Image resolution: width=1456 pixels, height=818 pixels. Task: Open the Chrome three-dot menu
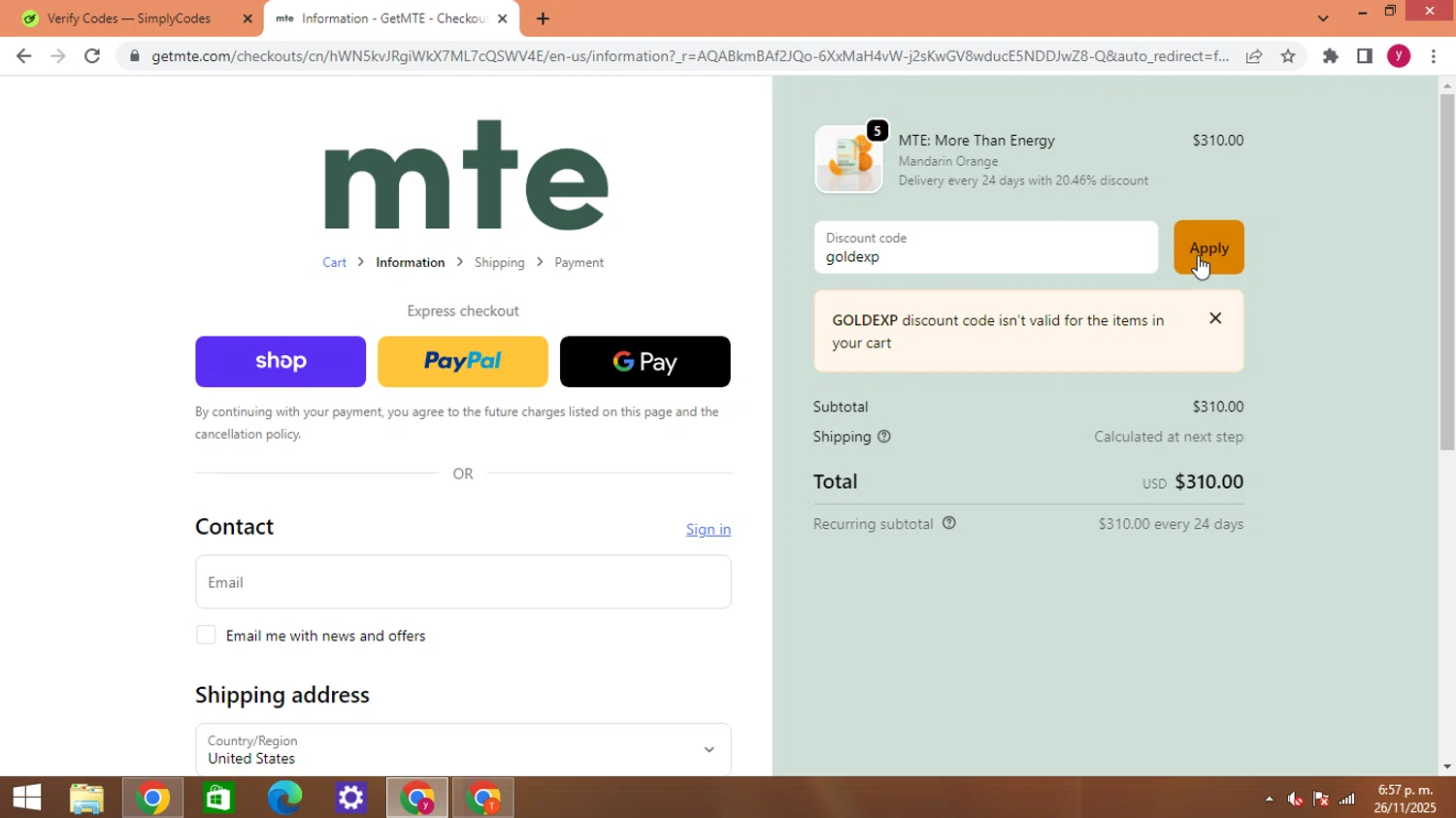1434,56
